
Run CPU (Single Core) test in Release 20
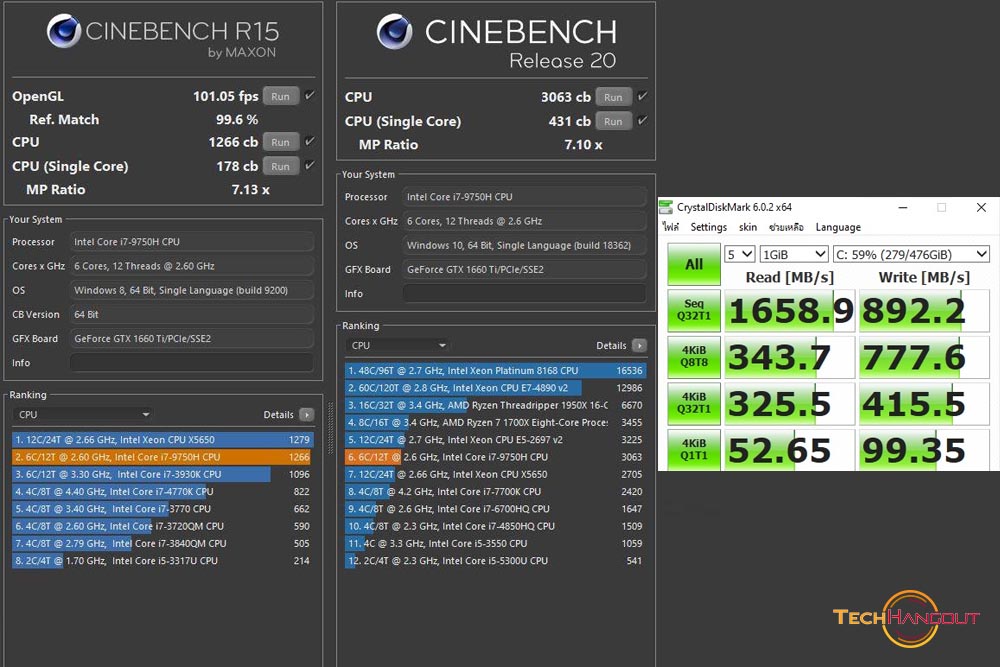(x=614, y=121)
